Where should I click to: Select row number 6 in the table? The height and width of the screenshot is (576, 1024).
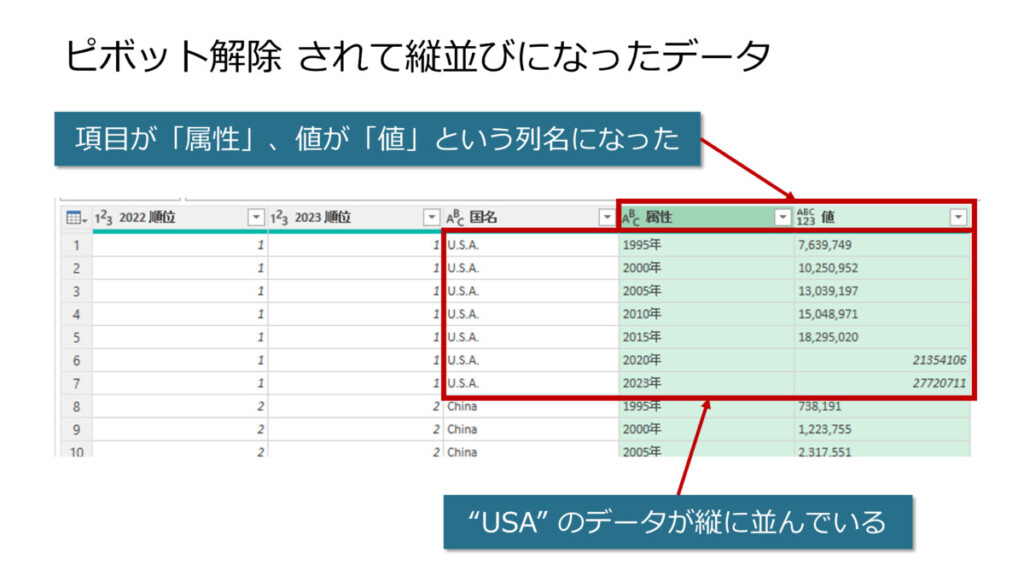76,360
